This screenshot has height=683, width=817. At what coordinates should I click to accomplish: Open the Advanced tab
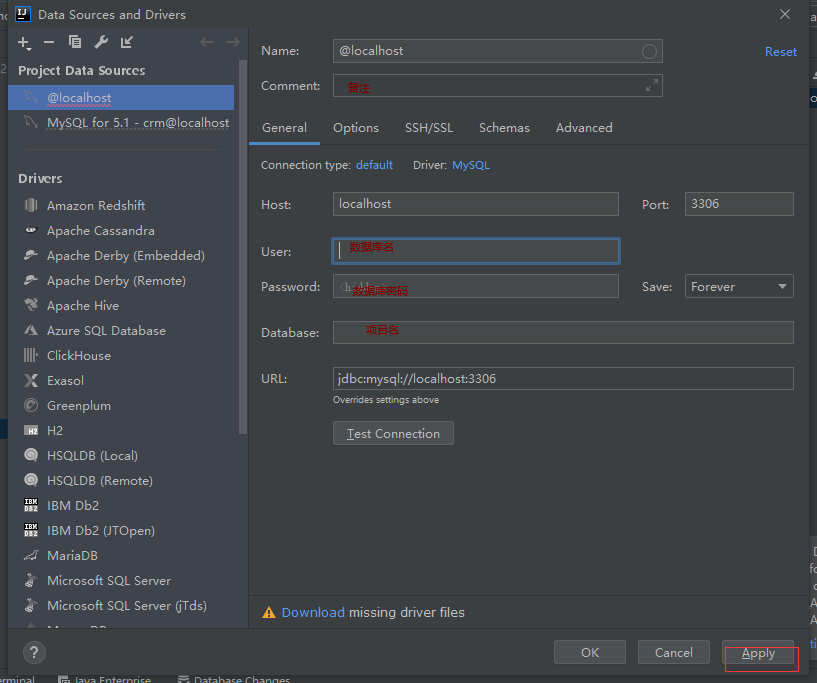click(x=584, y=128)
